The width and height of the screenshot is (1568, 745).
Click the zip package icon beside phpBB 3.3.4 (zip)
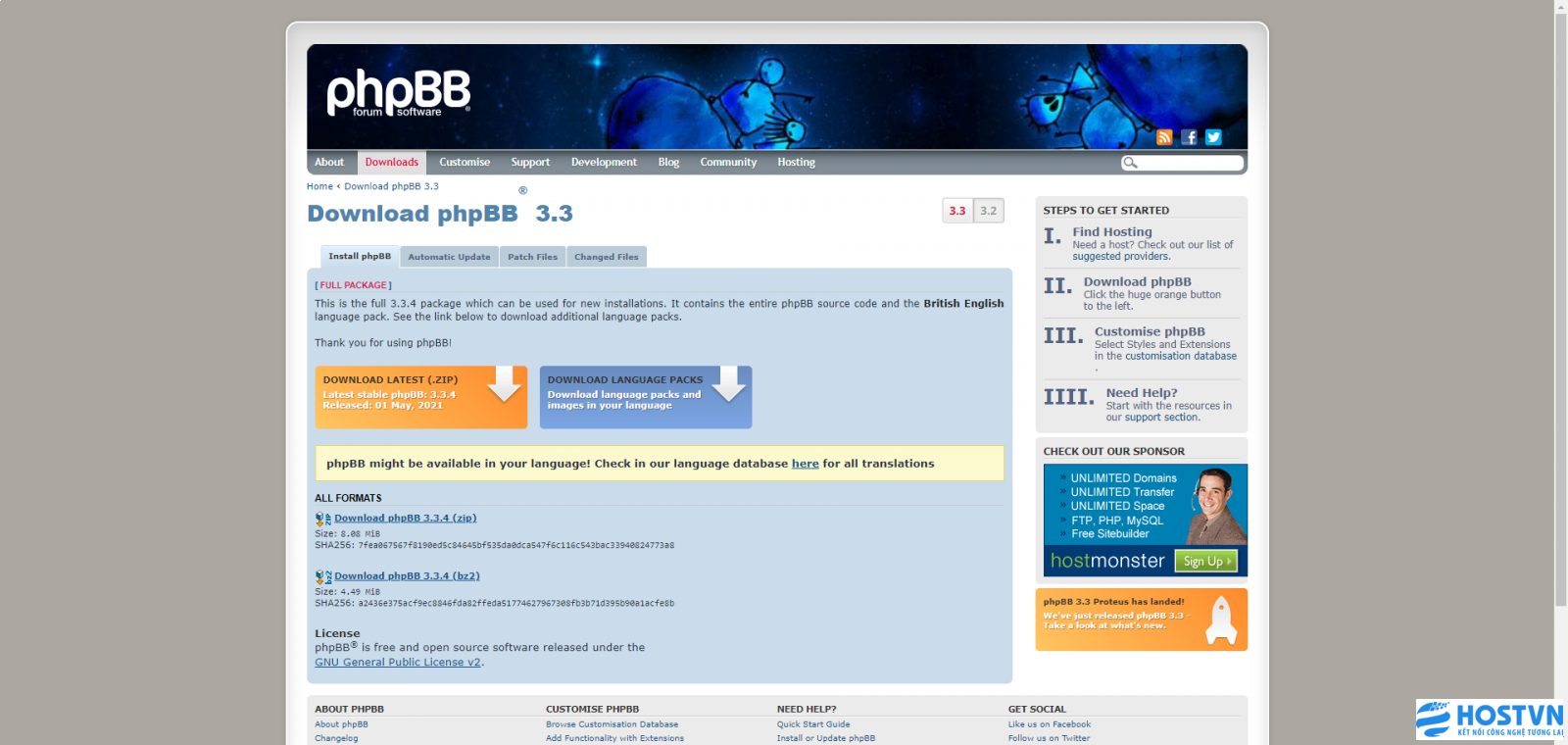coord(323,519)
